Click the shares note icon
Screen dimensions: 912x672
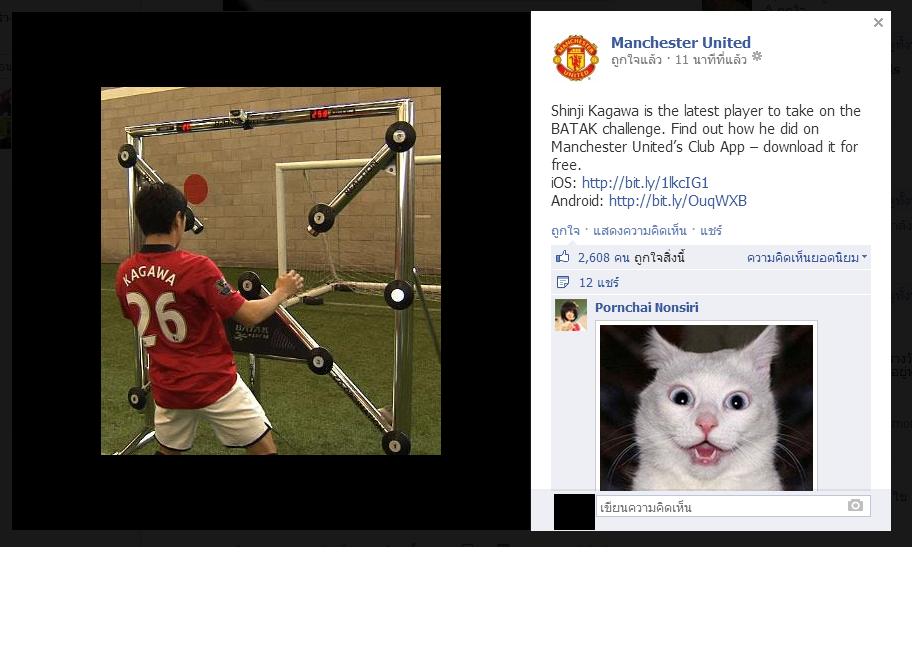[562, 282]
